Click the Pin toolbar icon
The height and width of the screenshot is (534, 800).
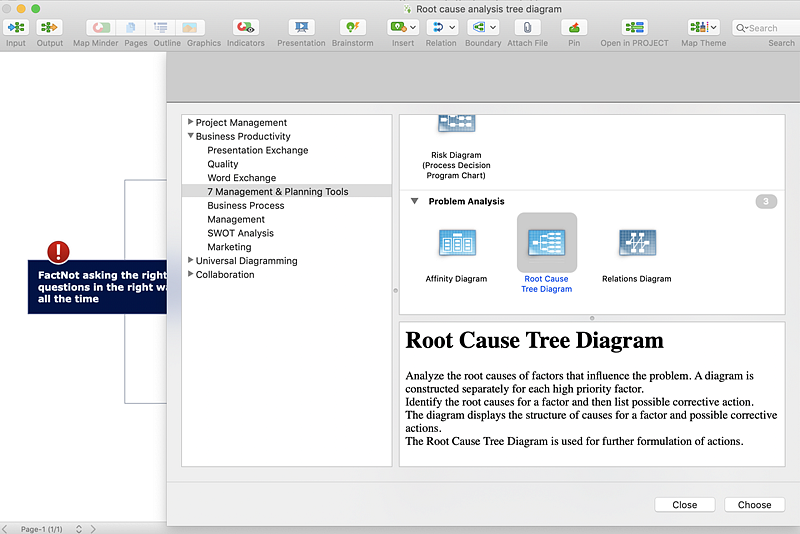[573, 28]
